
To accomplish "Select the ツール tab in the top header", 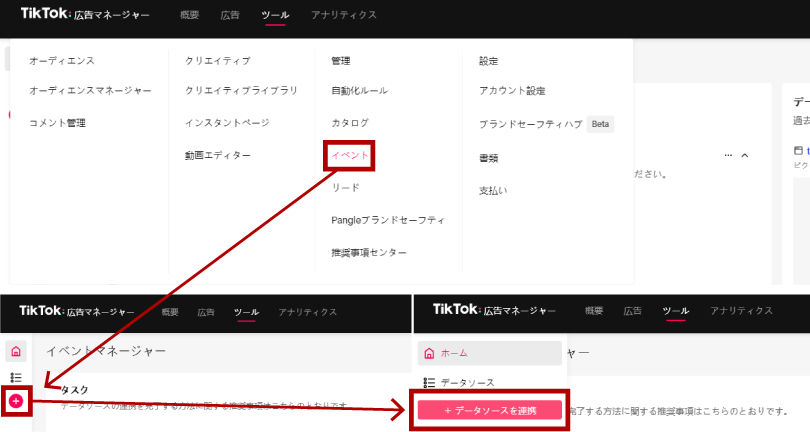I will [275, 15].
